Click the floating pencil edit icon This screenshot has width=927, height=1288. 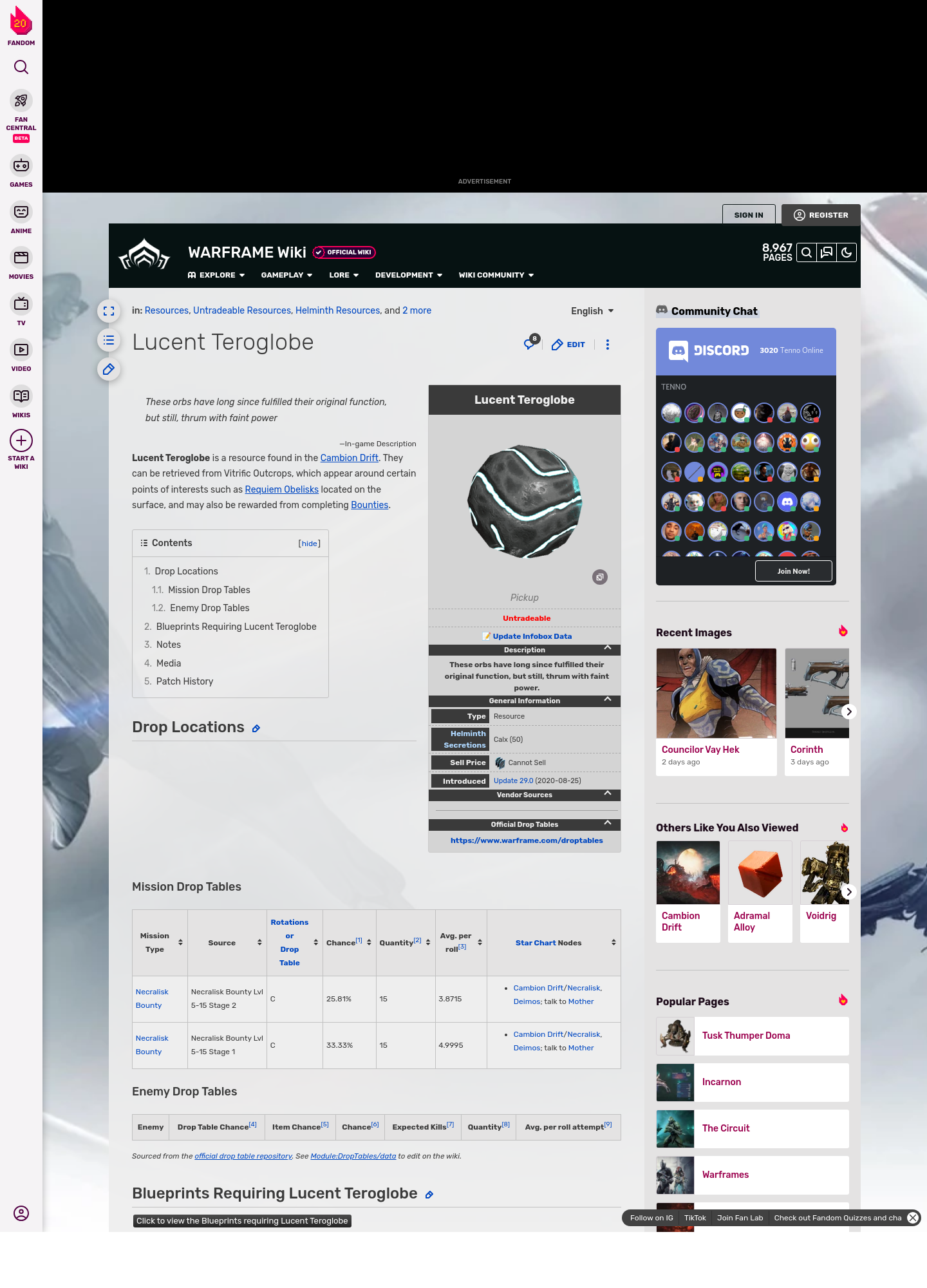(x=109, y=369)
